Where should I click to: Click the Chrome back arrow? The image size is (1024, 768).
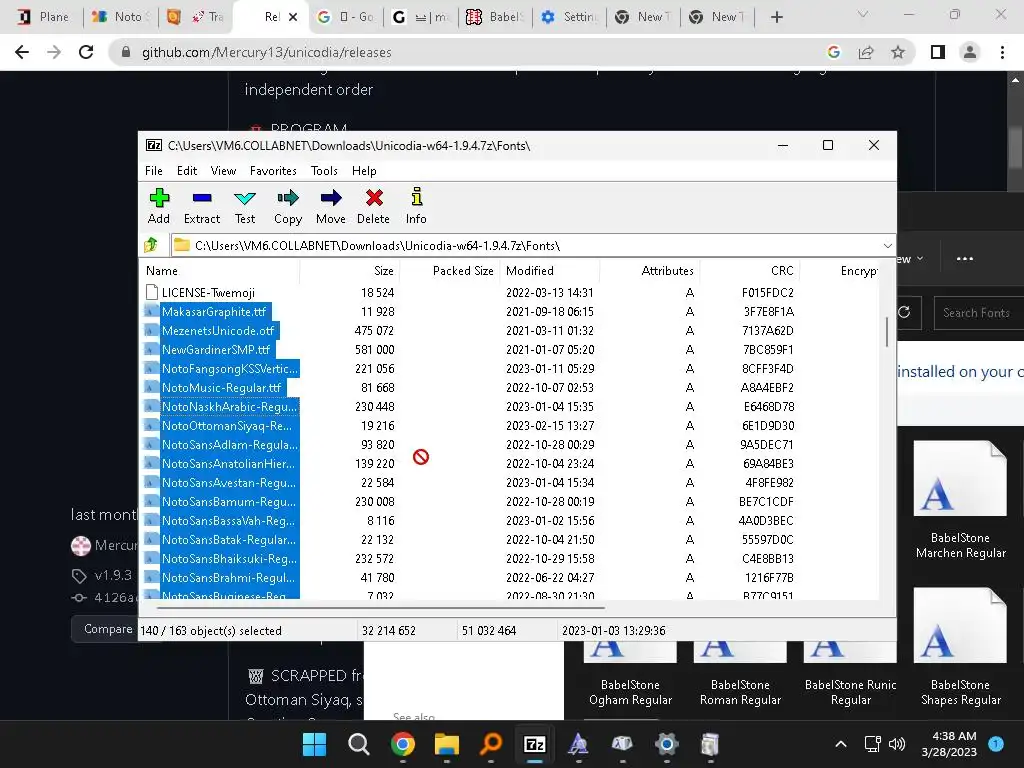click(22, 52)
